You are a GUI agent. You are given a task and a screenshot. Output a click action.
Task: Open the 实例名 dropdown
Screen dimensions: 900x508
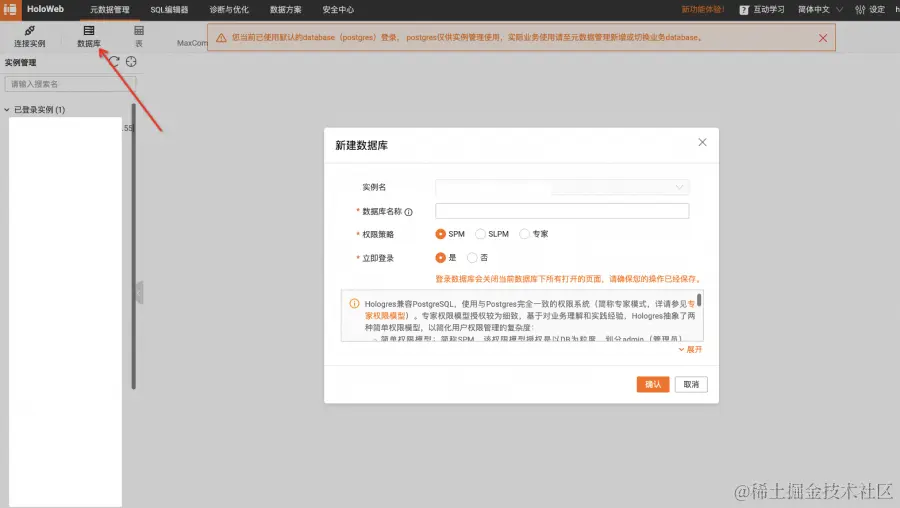click(x=562, y=187)
